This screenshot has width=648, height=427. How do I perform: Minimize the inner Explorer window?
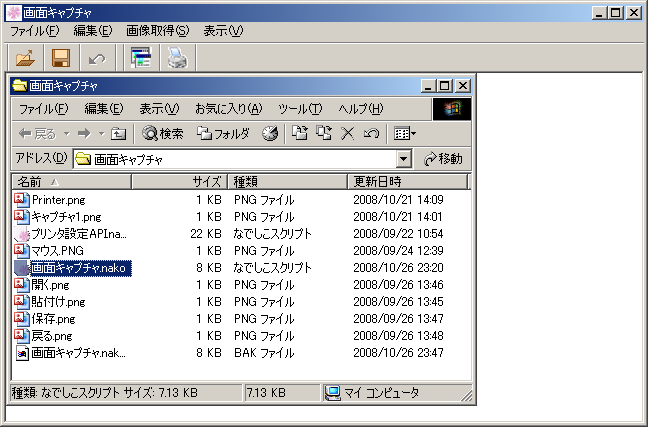pyautogui.click(x=429, y=86)
